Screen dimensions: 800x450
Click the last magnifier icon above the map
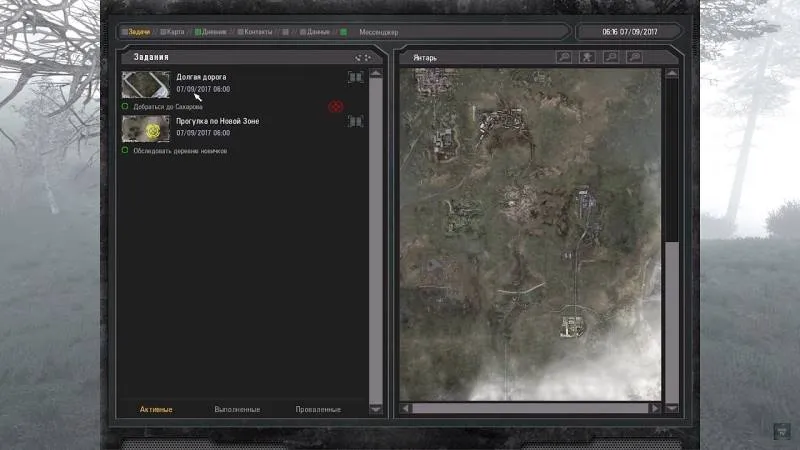634,57
